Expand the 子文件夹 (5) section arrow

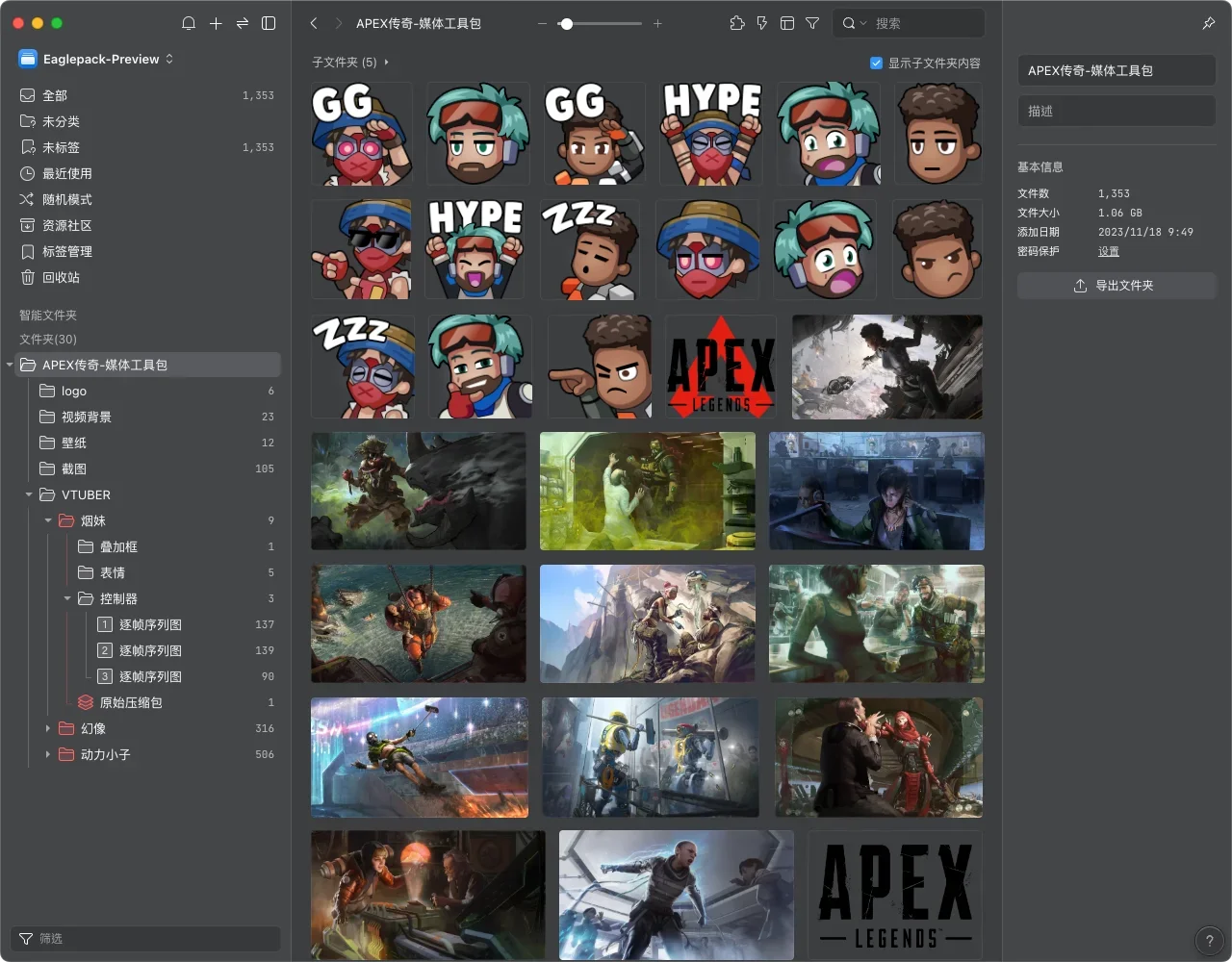tap(387, 63)
